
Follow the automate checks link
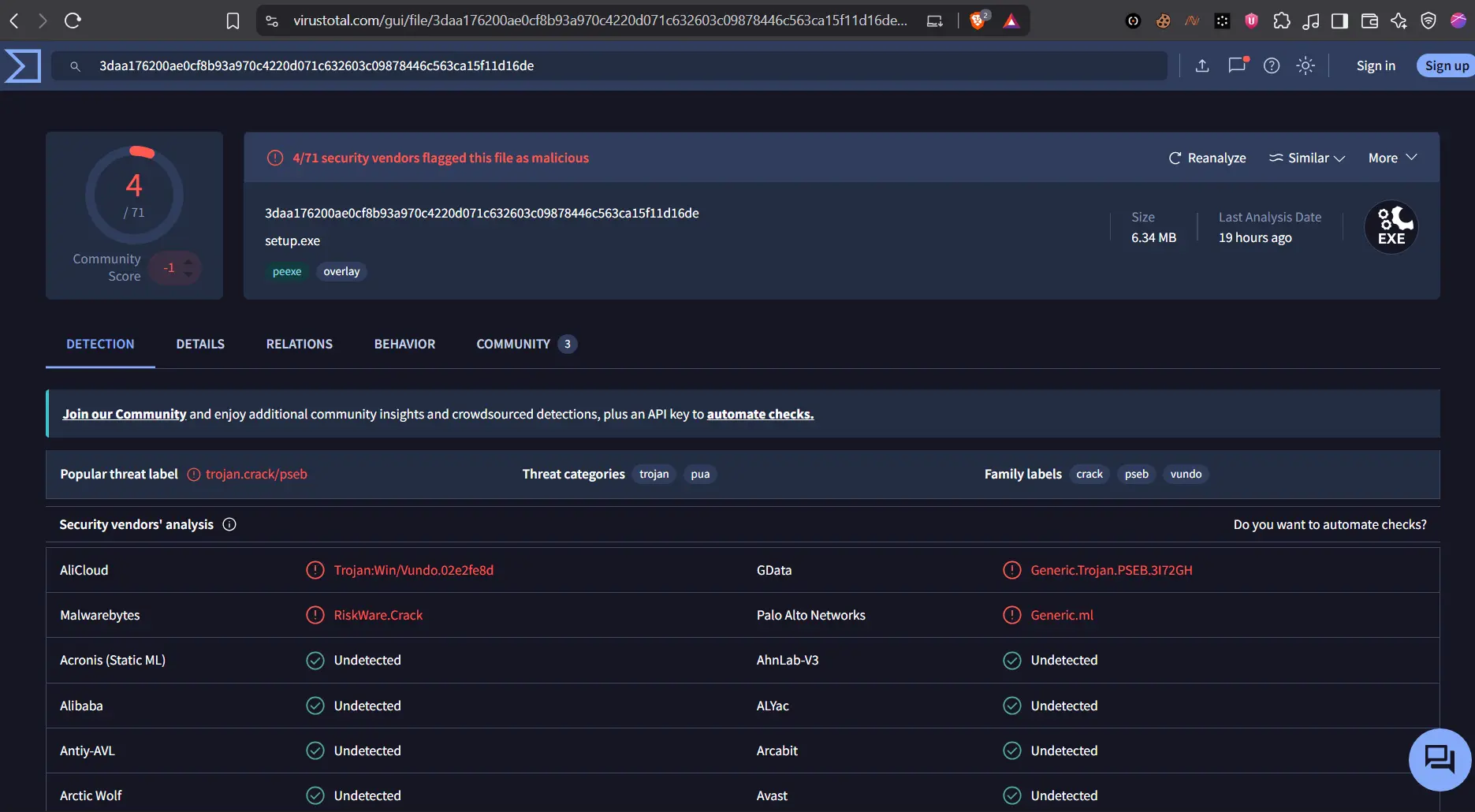click(760, 414)
